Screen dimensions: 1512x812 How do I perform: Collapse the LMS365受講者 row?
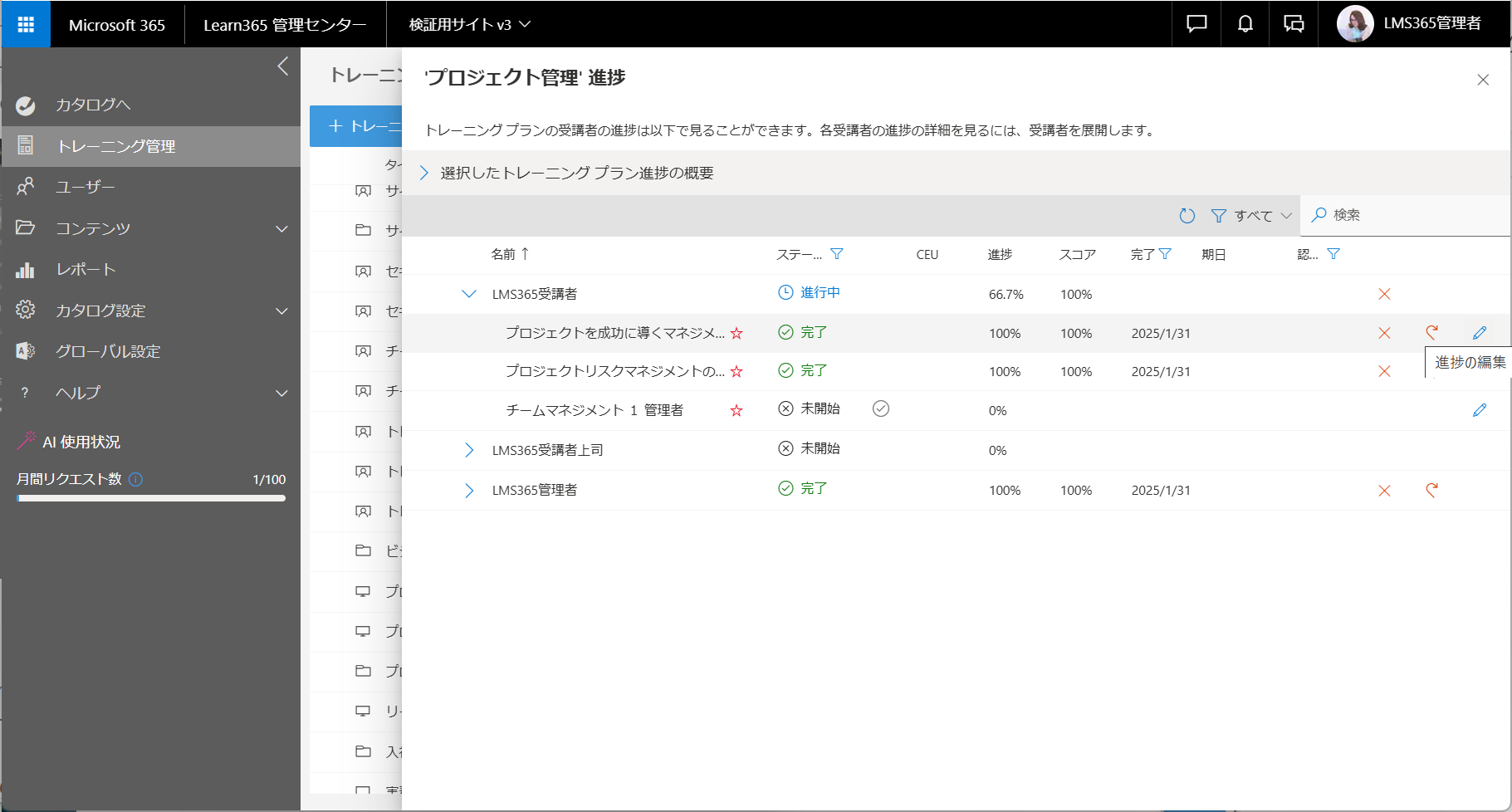[x=469, y=294]
